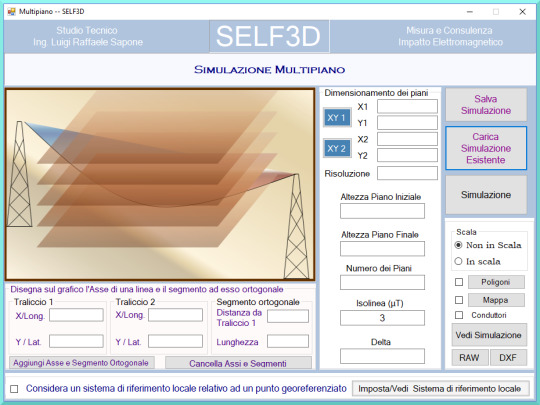Screen dimensions: 540x405
Task: Click the Altezza Piano Iniziale field
Action: (x=382, y=211)
